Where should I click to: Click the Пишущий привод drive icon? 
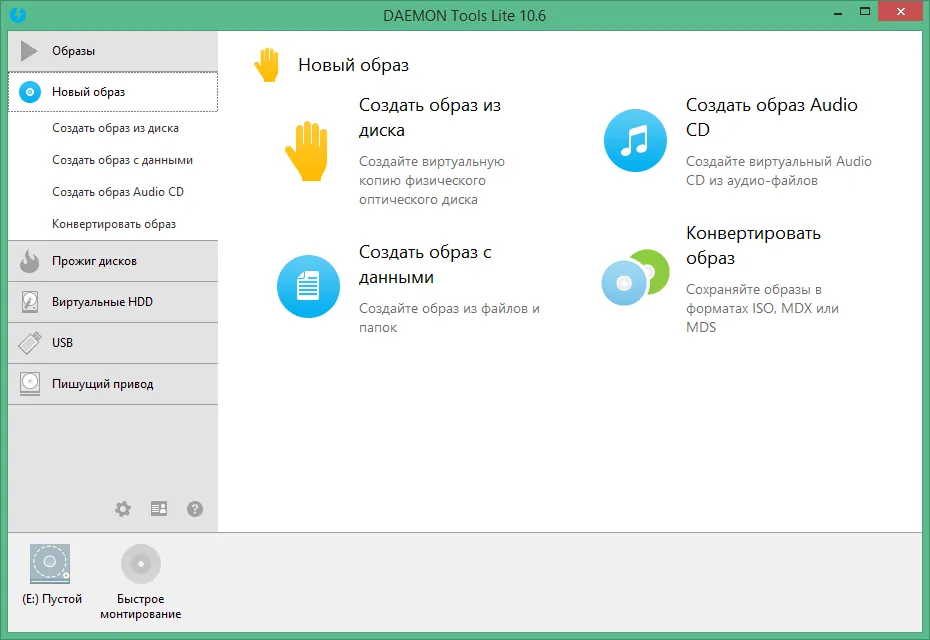[x=30, y=384]
